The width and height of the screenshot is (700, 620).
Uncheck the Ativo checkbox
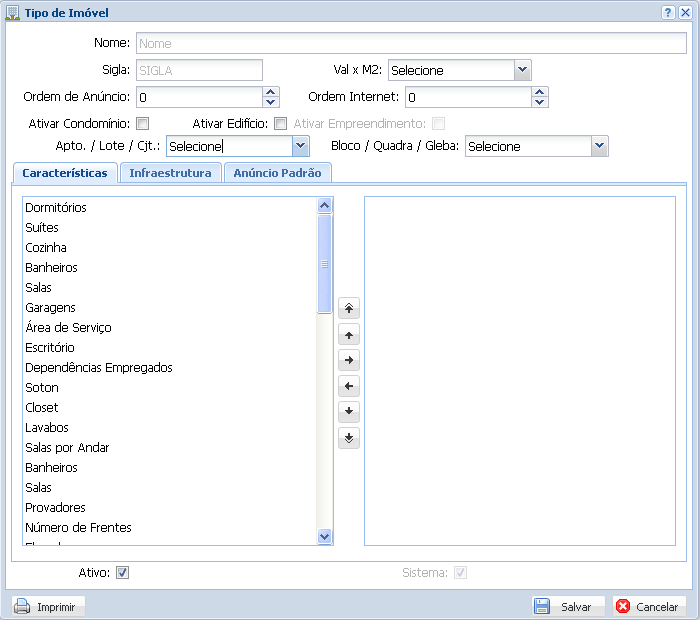(123, 573)
